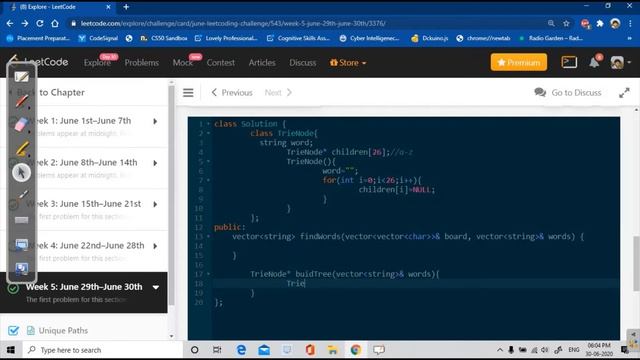The width and height of the screenshot is (640, 360).
Task: Open Chrome menu three dots
Action: click(x=630, y=24)
